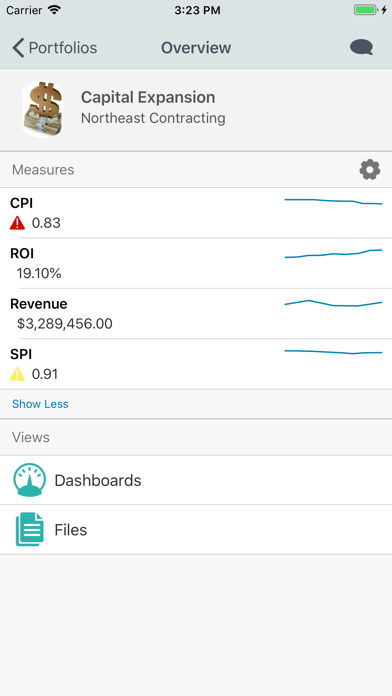Viewport: 392px width, 696px height.
Task: Tap the yellow SPI warning triangle
Action: [17, 374]
